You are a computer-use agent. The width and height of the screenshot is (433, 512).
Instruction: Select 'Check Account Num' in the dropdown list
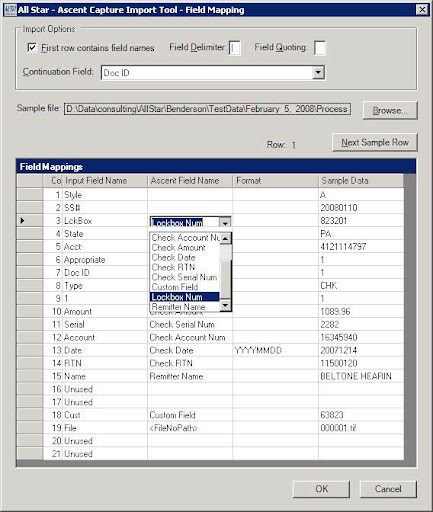(185, 238)
